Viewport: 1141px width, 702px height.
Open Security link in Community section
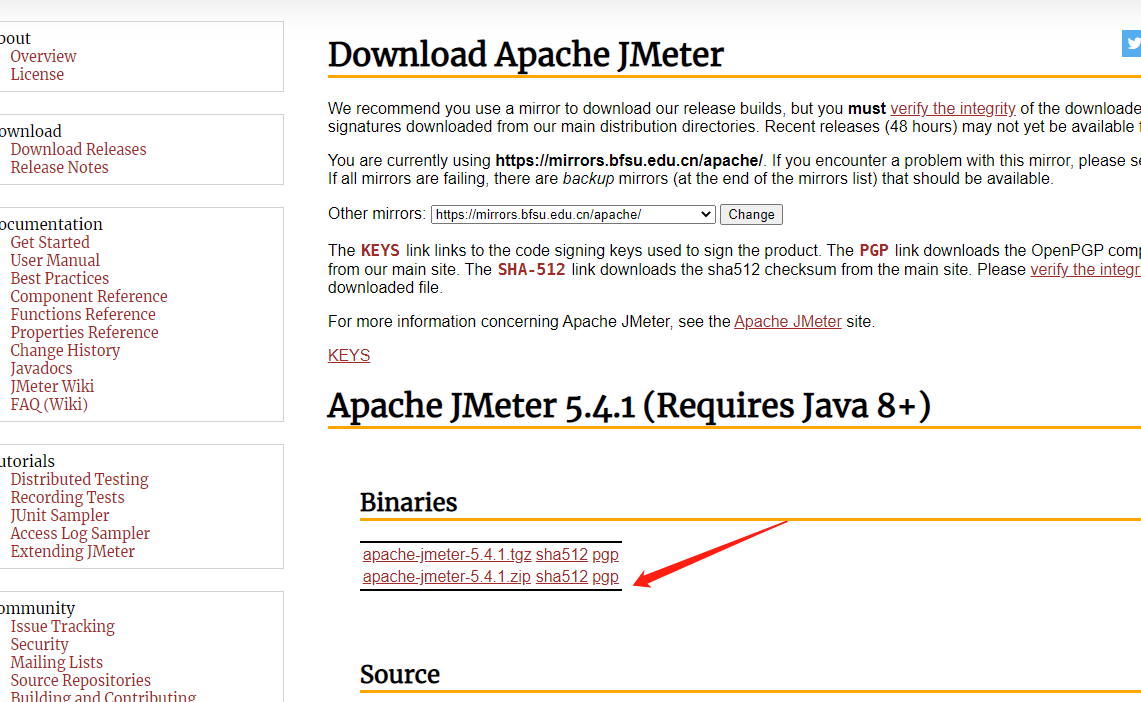tap(39, 645)
